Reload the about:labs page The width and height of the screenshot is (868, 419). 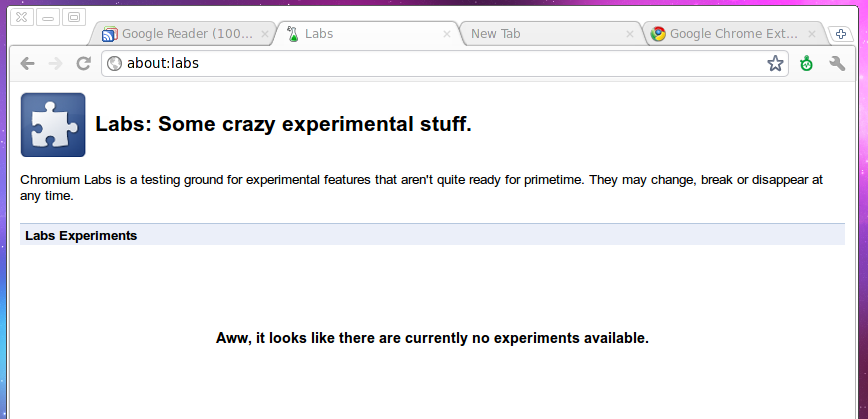tap(83, 63)
